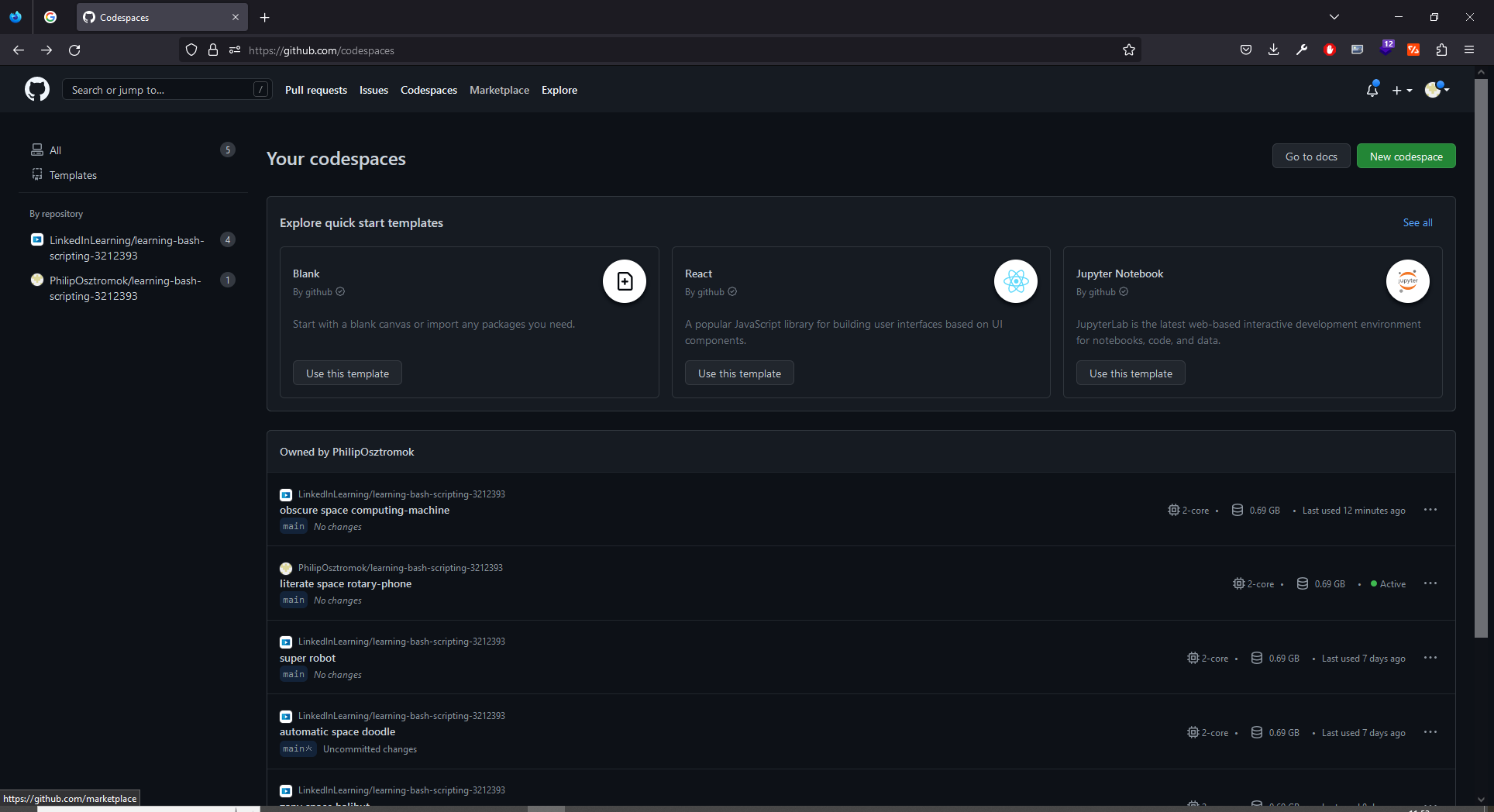Bookmark this page with star icon

tap(1129, 50)
